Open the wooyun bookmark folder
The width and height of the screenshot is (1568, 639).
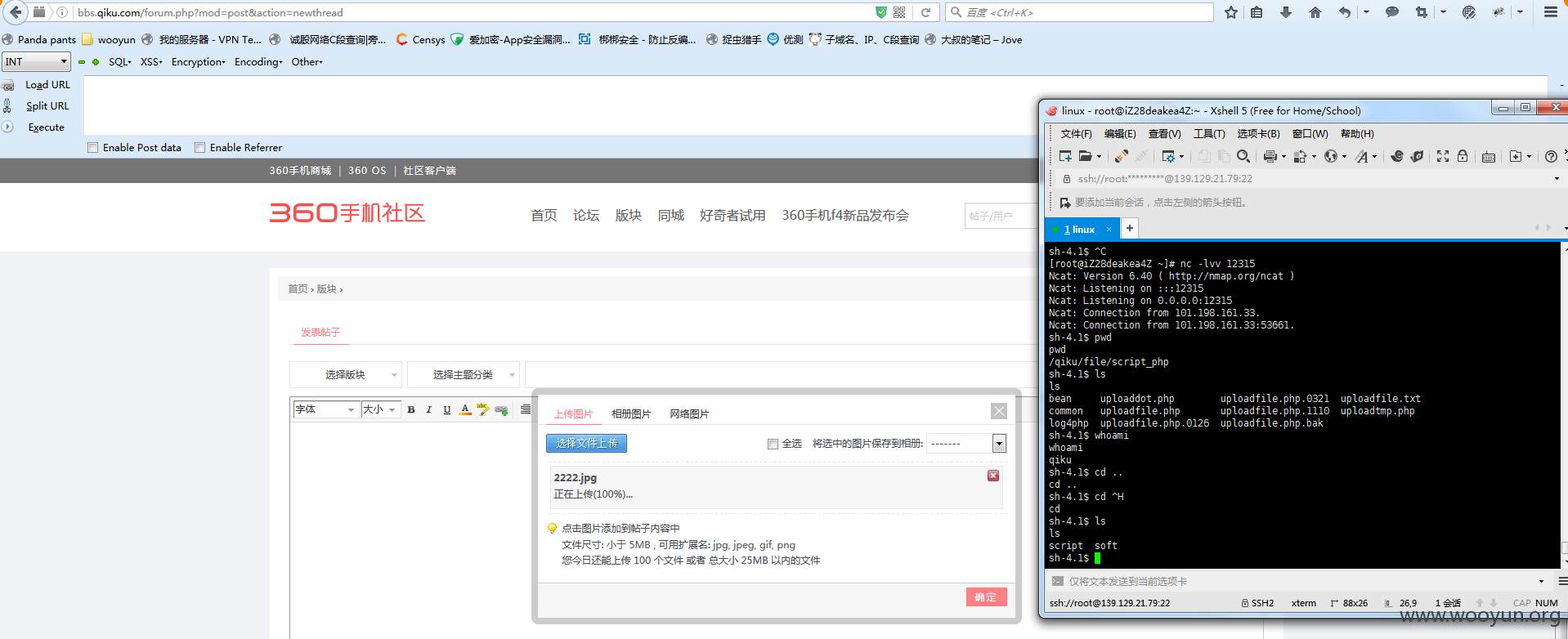coord(109,39)
